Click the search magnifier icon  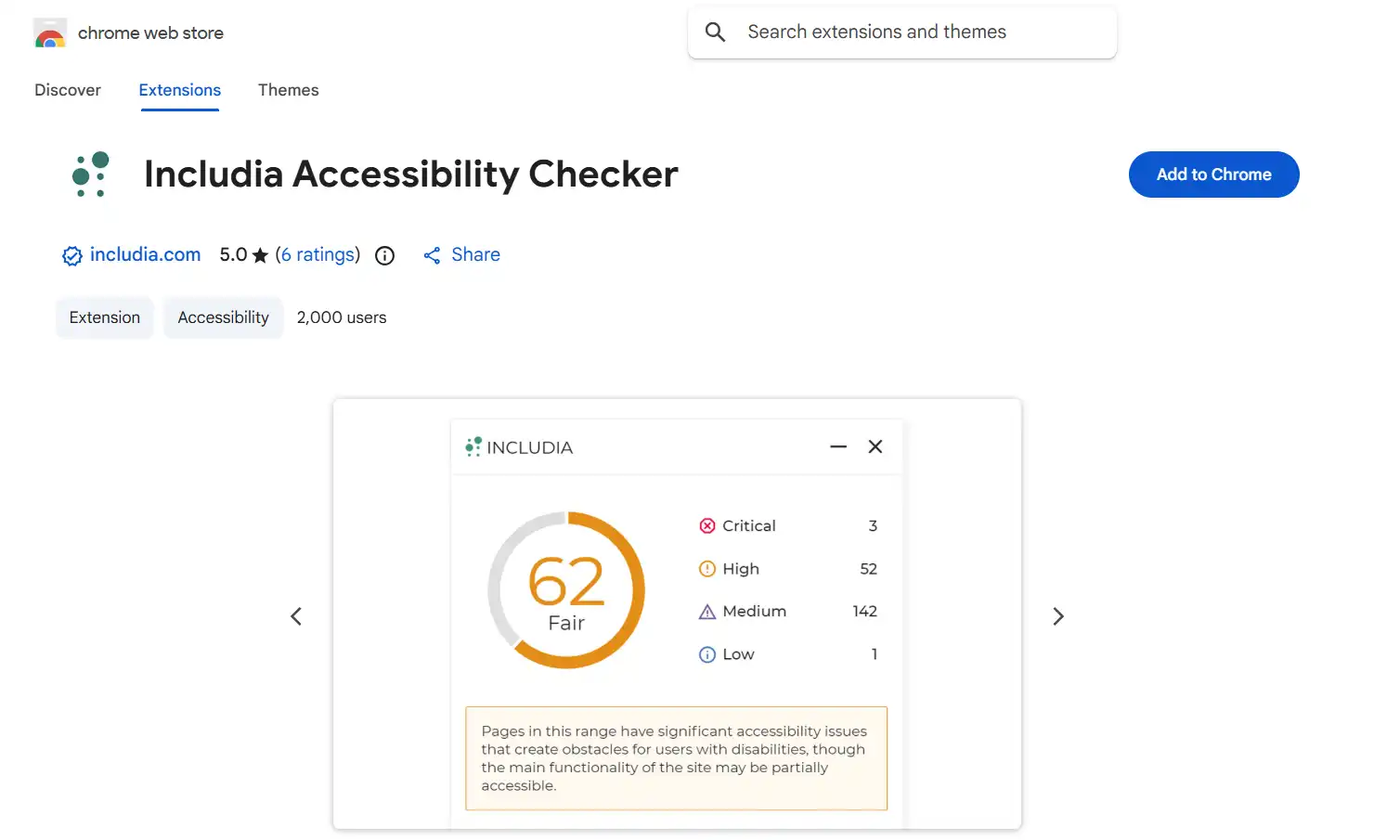coord(715,32)
